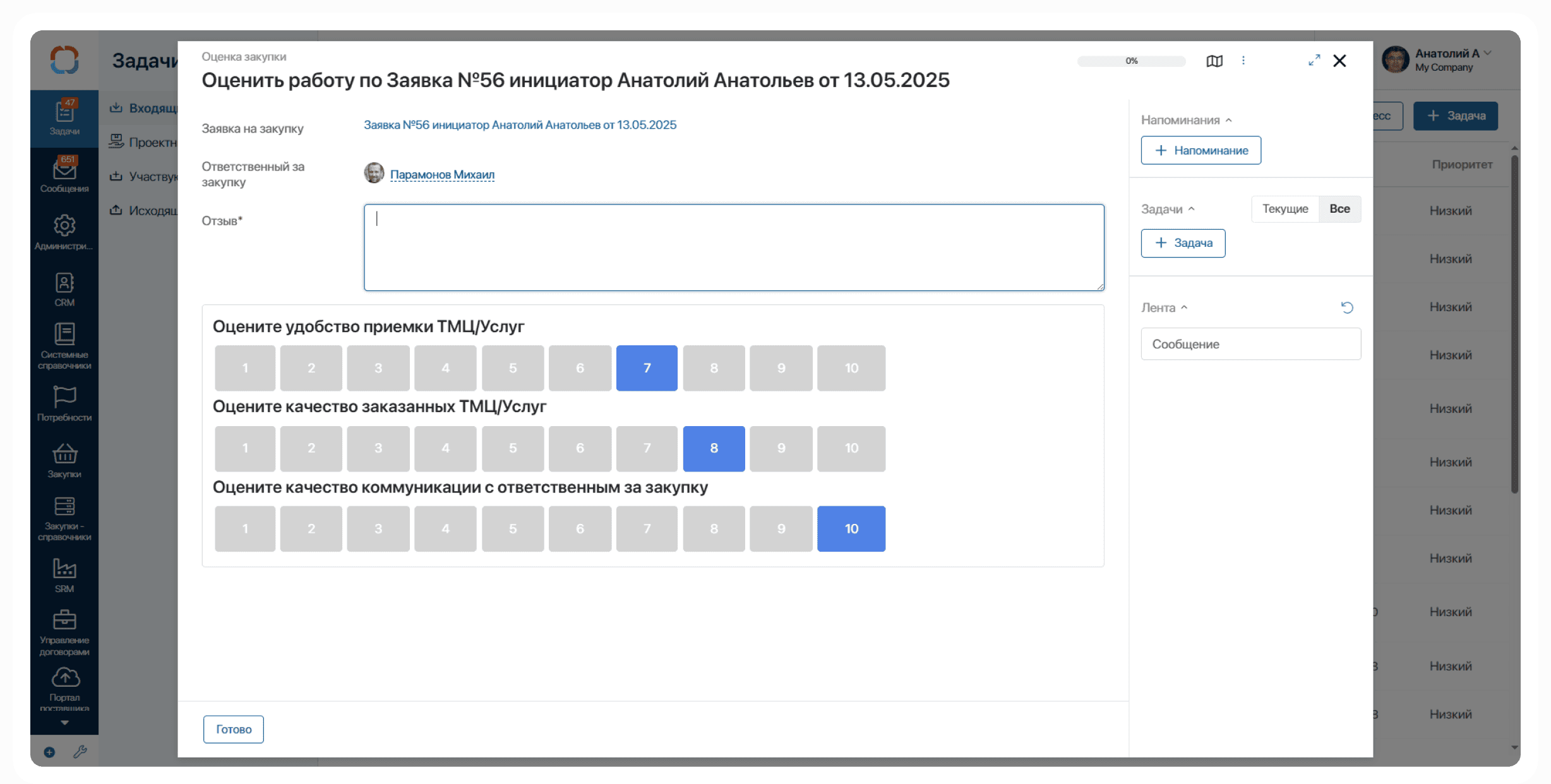
Task: Switch tasks filter to Текущие
Action: tap(1285, 209)
